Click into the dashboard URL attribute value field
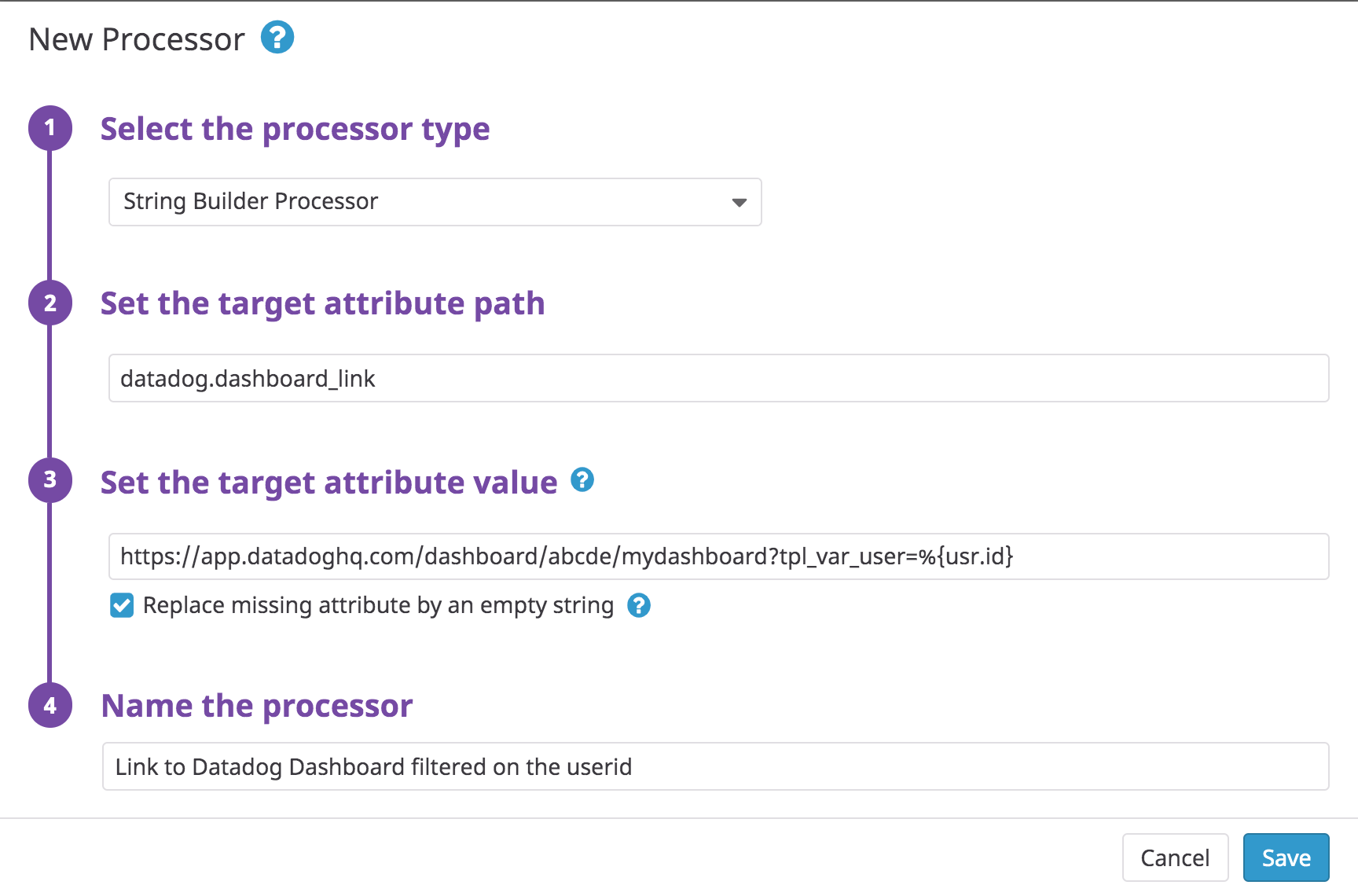The image size is (1358, 896). (x=718, y=556)
